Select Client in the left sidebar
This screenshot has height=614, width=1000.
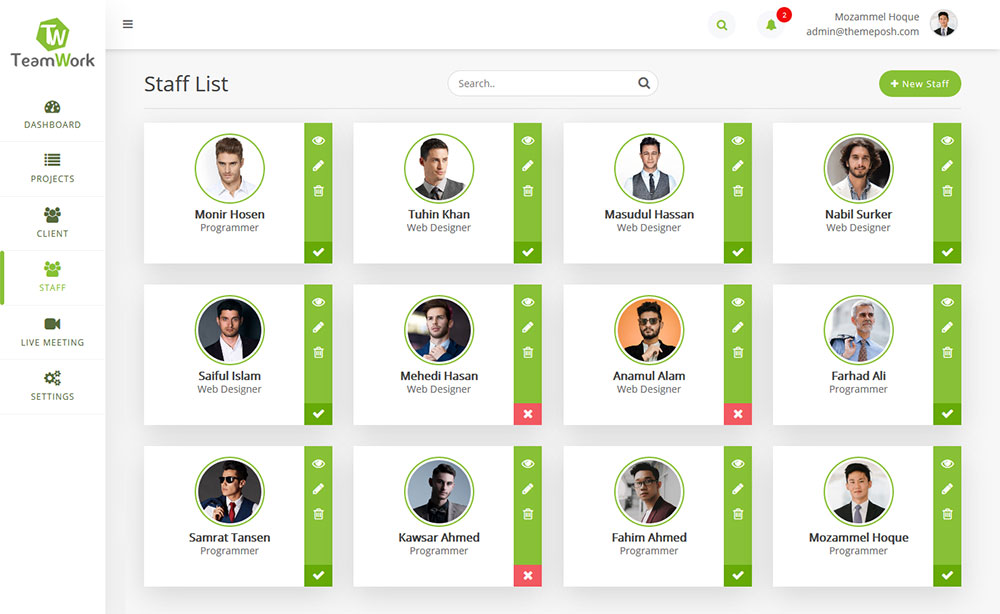(52, 225)
